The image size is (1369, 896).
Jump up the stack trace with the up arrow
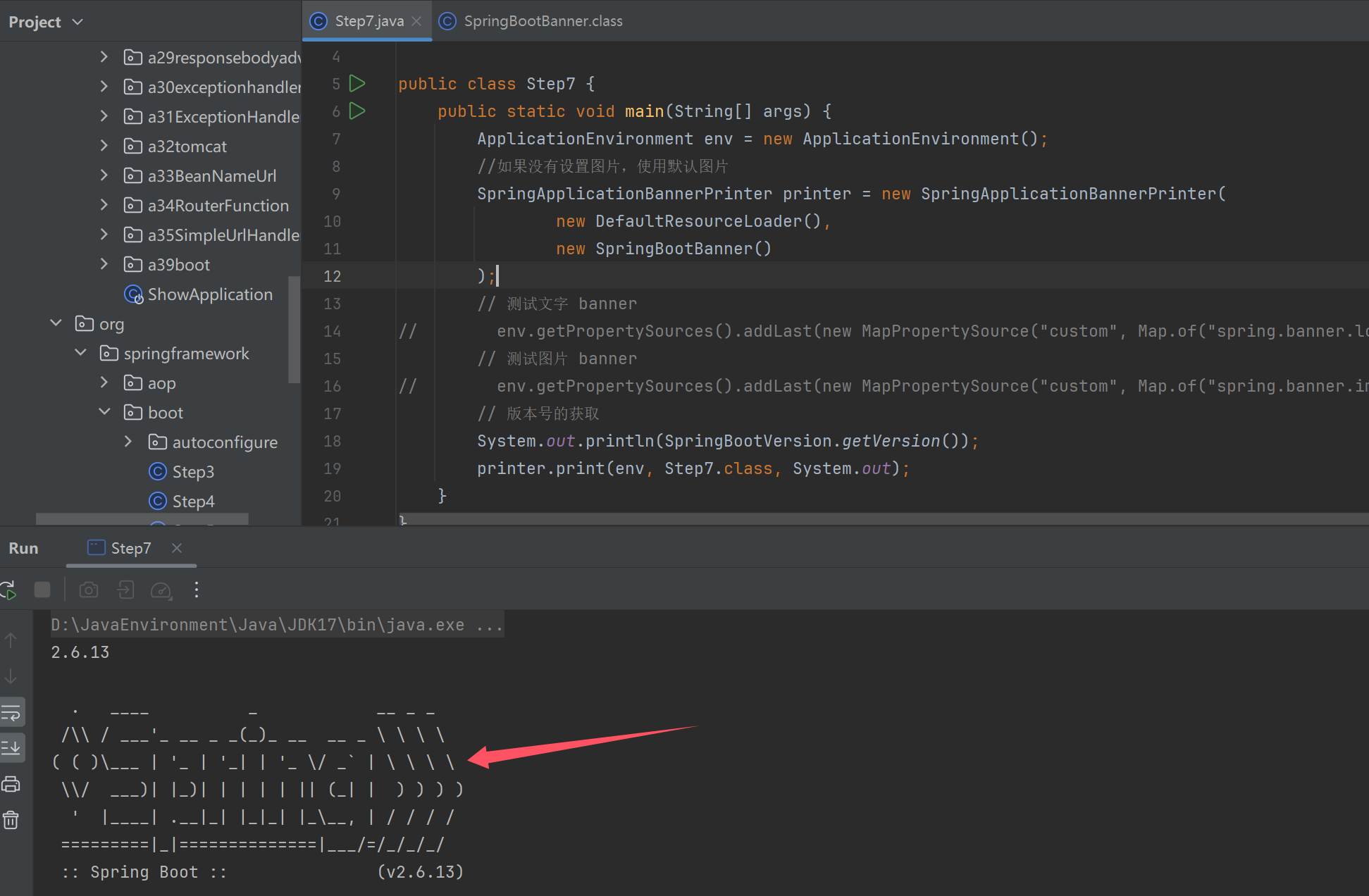(x=11, y=640)
